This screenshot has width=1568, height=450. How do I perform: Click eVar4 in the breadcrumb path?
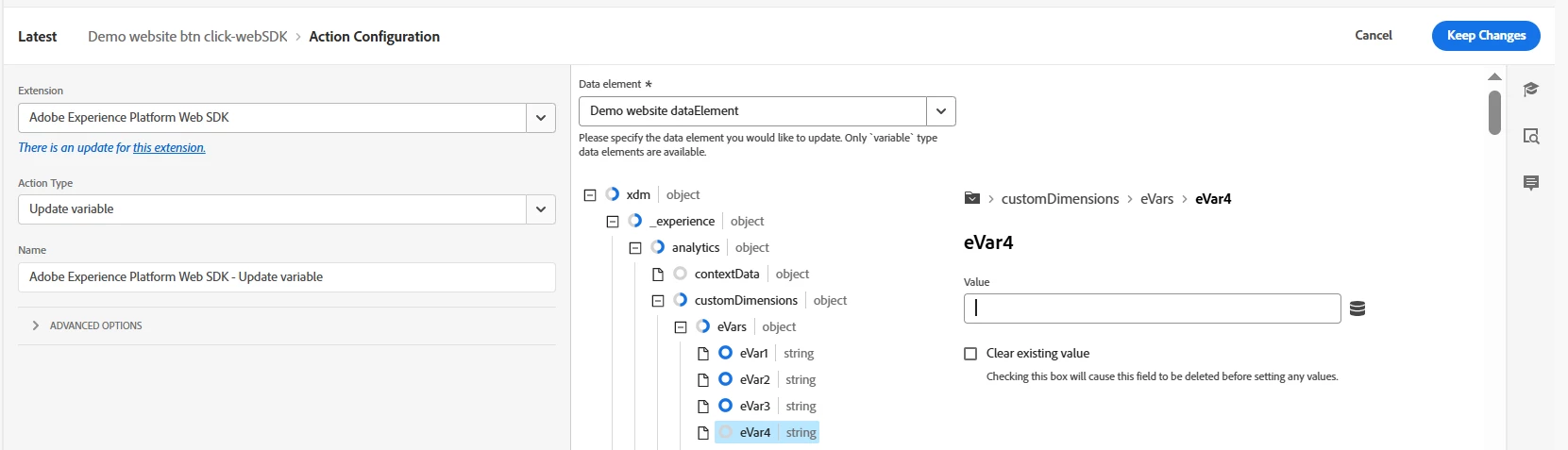pos(1213,198)
